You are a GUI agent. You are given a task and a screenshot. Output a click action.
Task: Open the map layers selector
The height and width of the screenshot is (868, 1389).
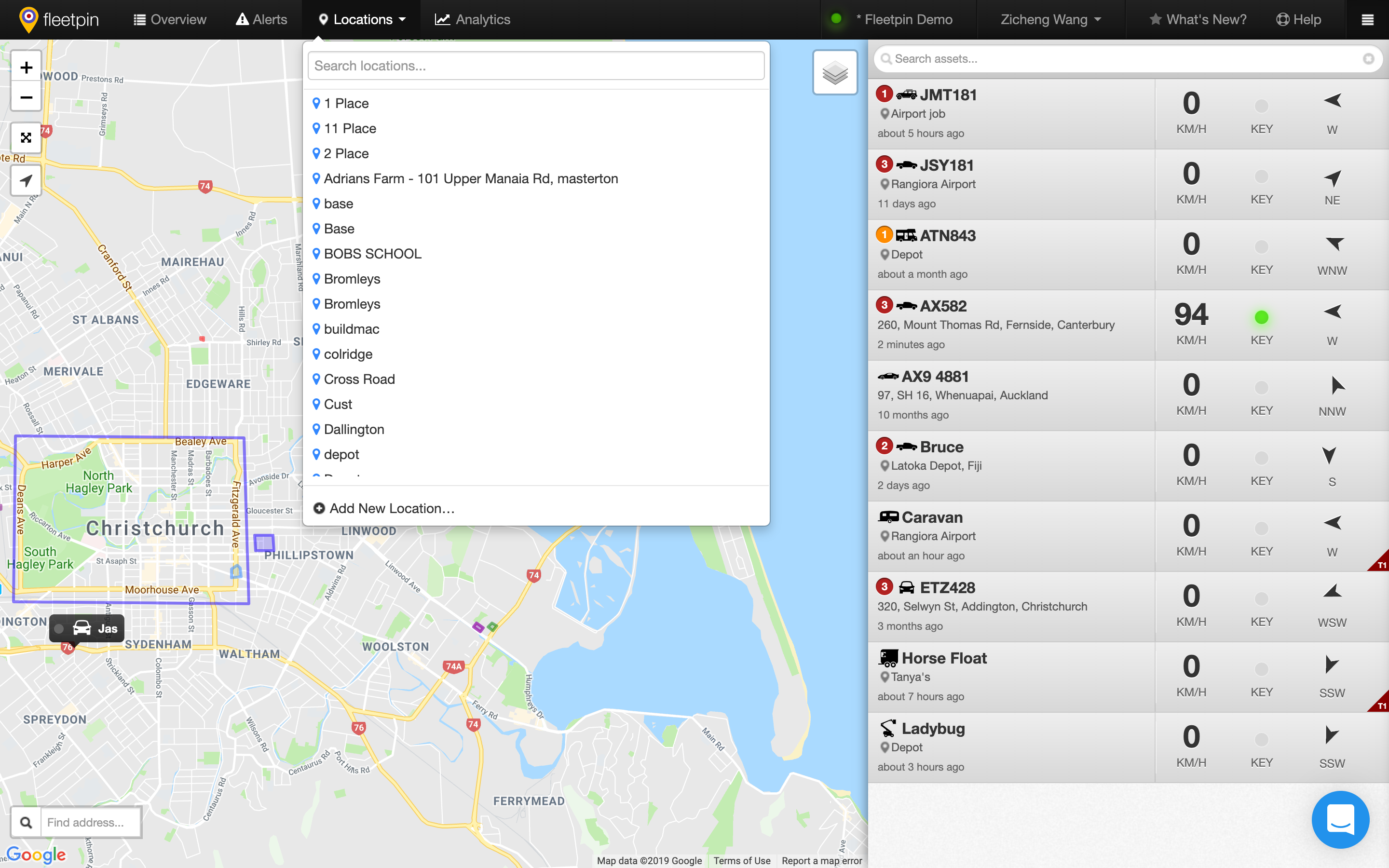(834, 72)
